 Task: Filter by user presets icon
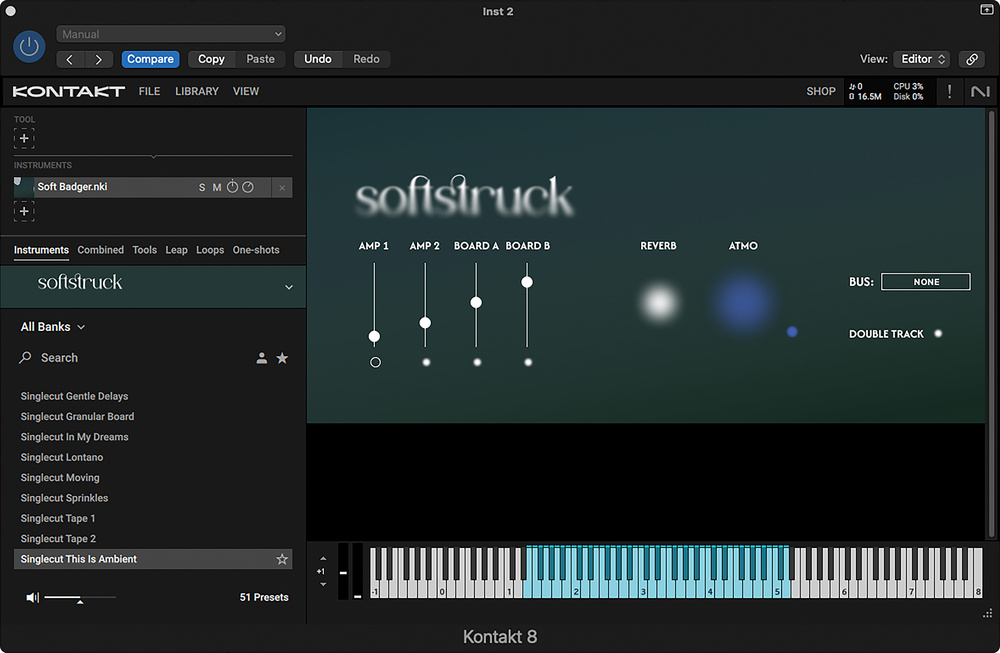click(x=261, y=358)
